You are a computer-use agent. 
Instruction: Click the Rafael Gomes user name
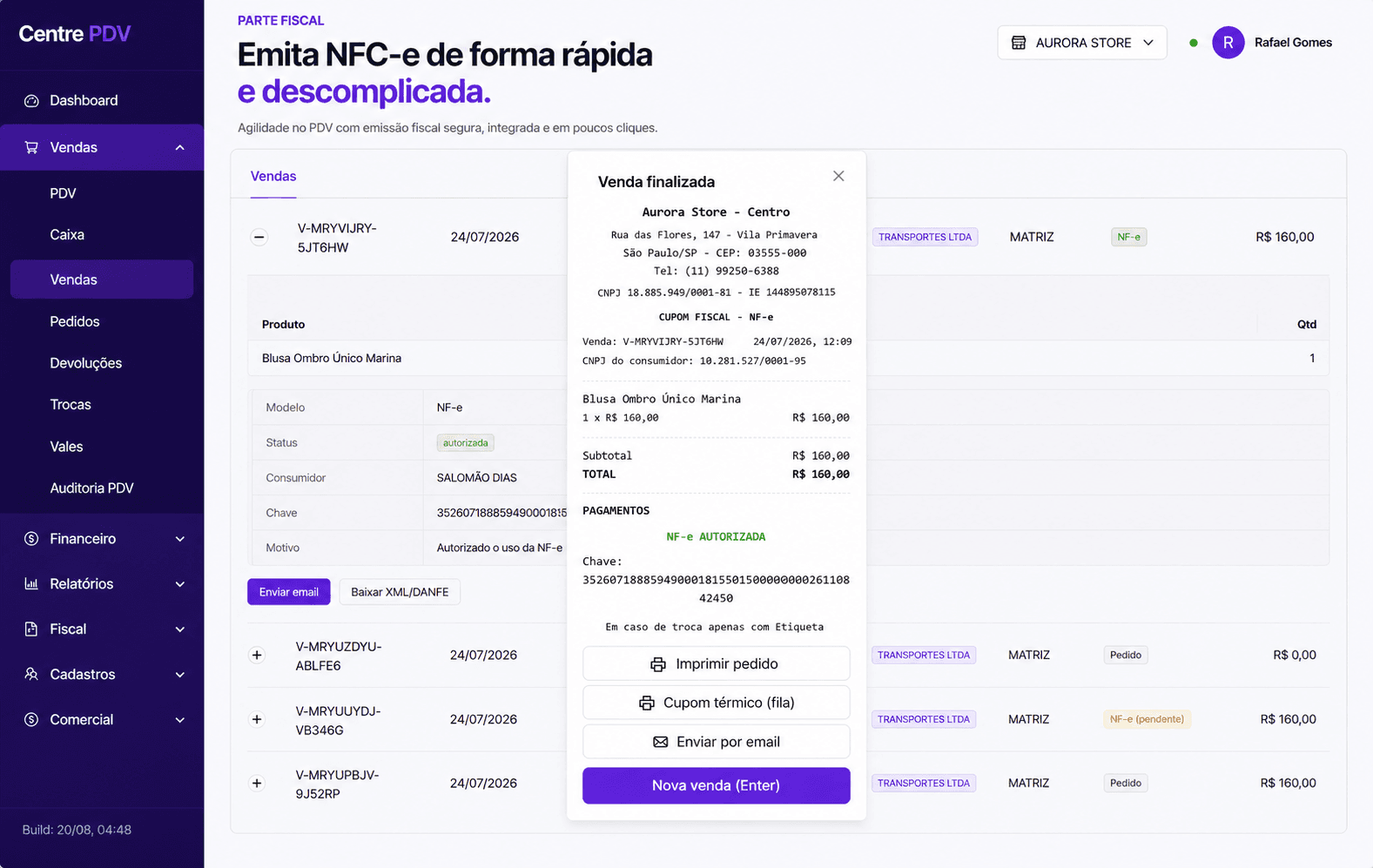[1293, 43]
